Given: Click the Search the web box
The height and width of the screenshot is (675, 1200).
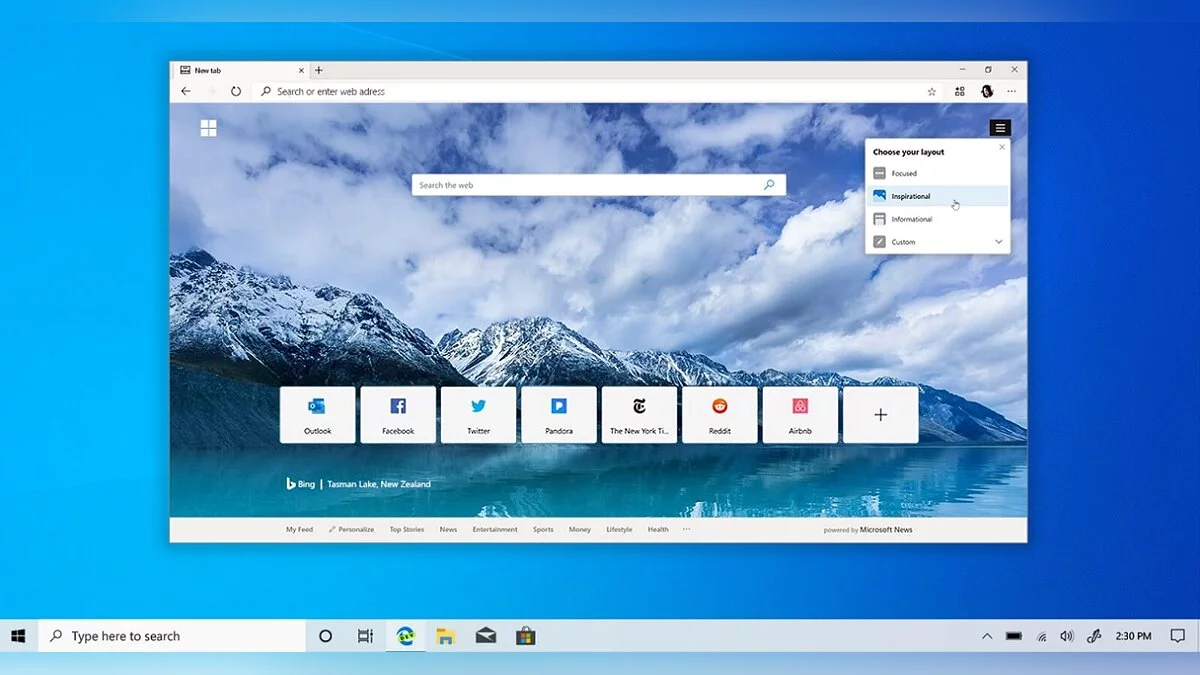Looking at the screenshot, I should pos(588,185).
